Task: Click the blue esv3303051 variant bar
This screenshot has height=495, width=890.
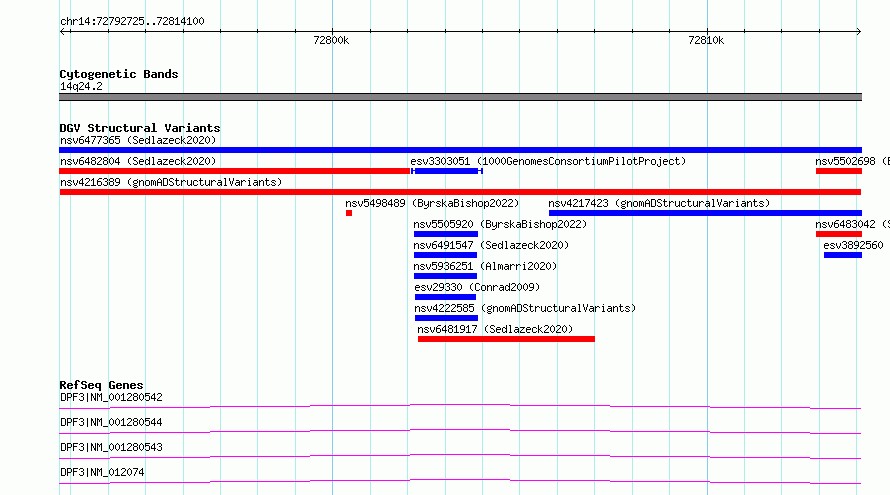Action: pyautogui.click(x=447, y=171)
